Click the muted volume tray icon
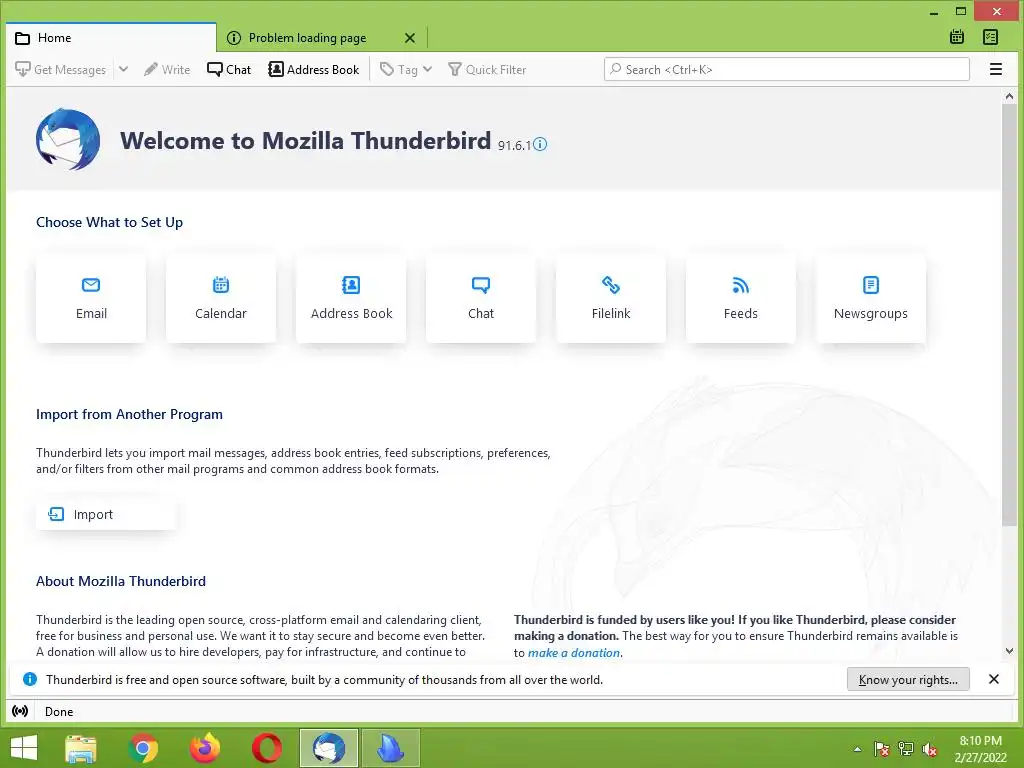Viewport: 1024px width, 768px height. [930, 749]
